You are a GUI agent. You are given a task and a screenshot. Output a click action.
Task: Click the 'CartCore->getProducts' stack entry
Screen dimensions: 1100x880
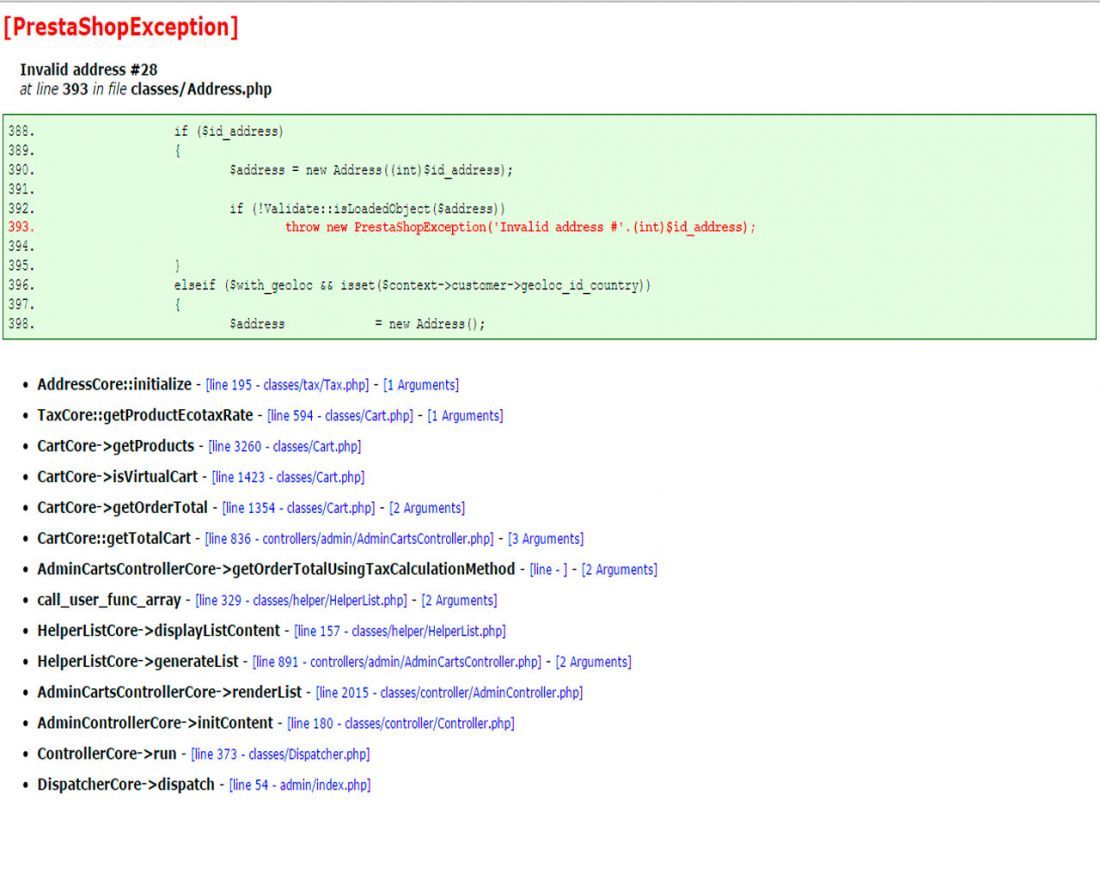(116, 447)
